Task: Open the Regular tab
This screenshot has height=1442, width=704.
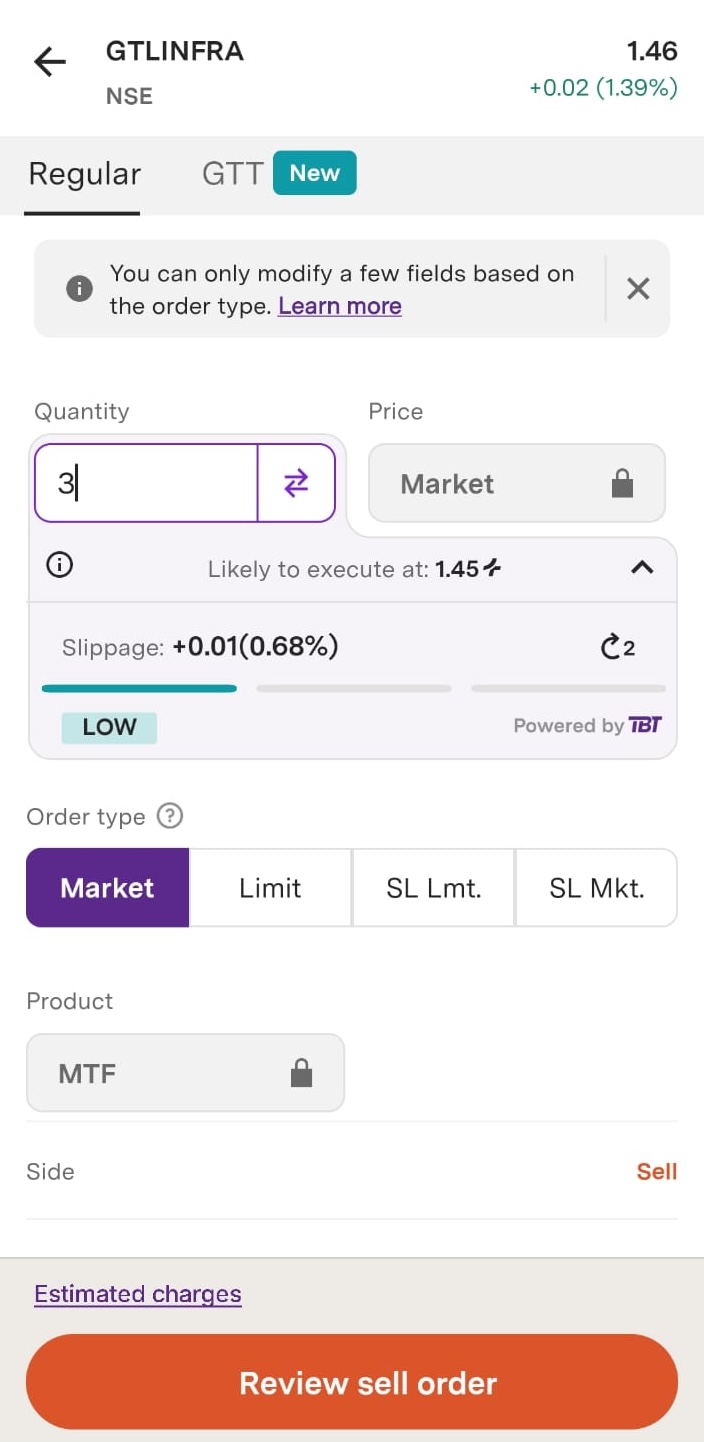Action: 84,174
